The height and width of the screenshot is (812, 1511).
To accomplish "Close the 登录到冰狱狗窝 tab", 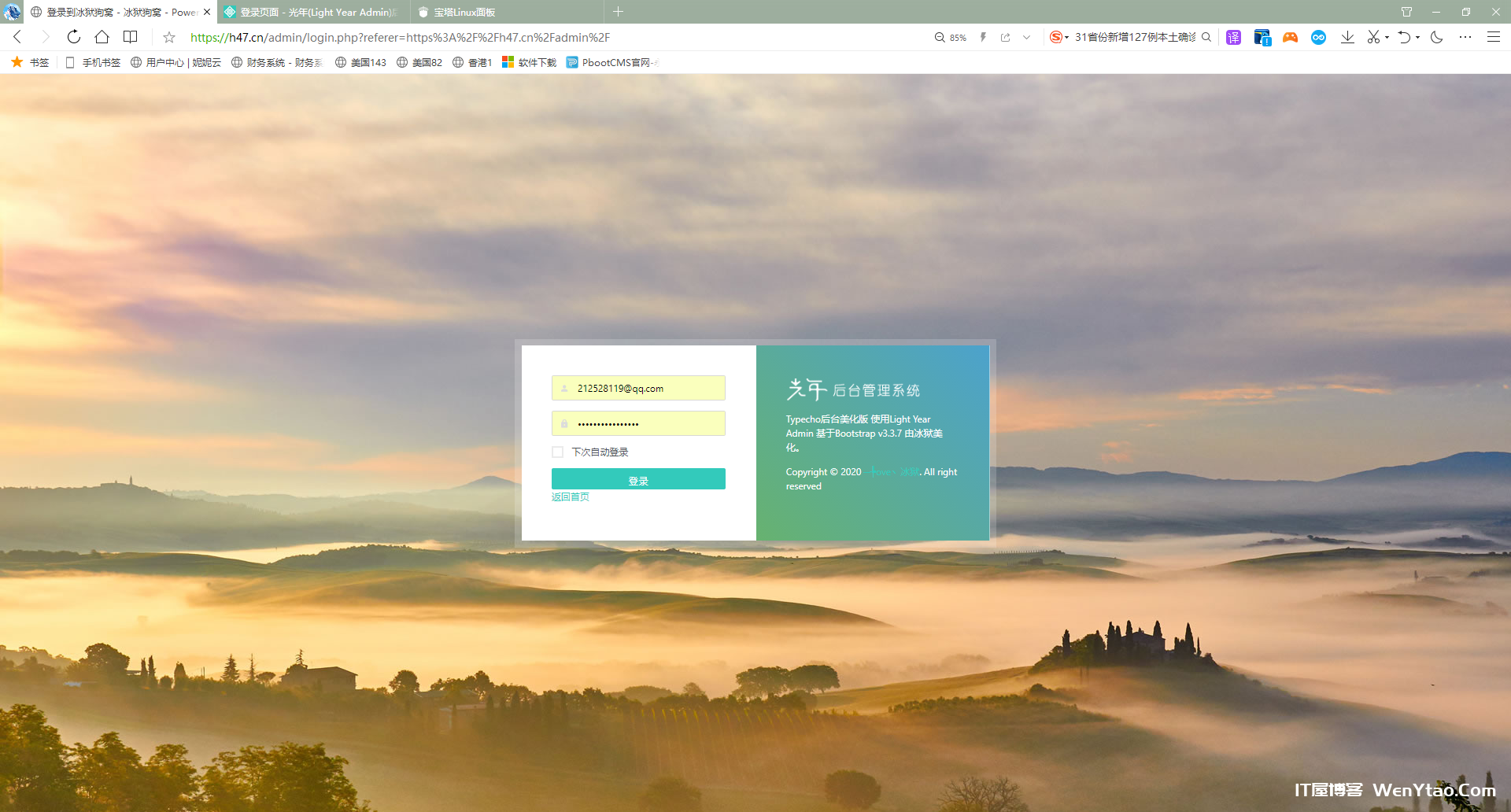I will pos(207,12).
